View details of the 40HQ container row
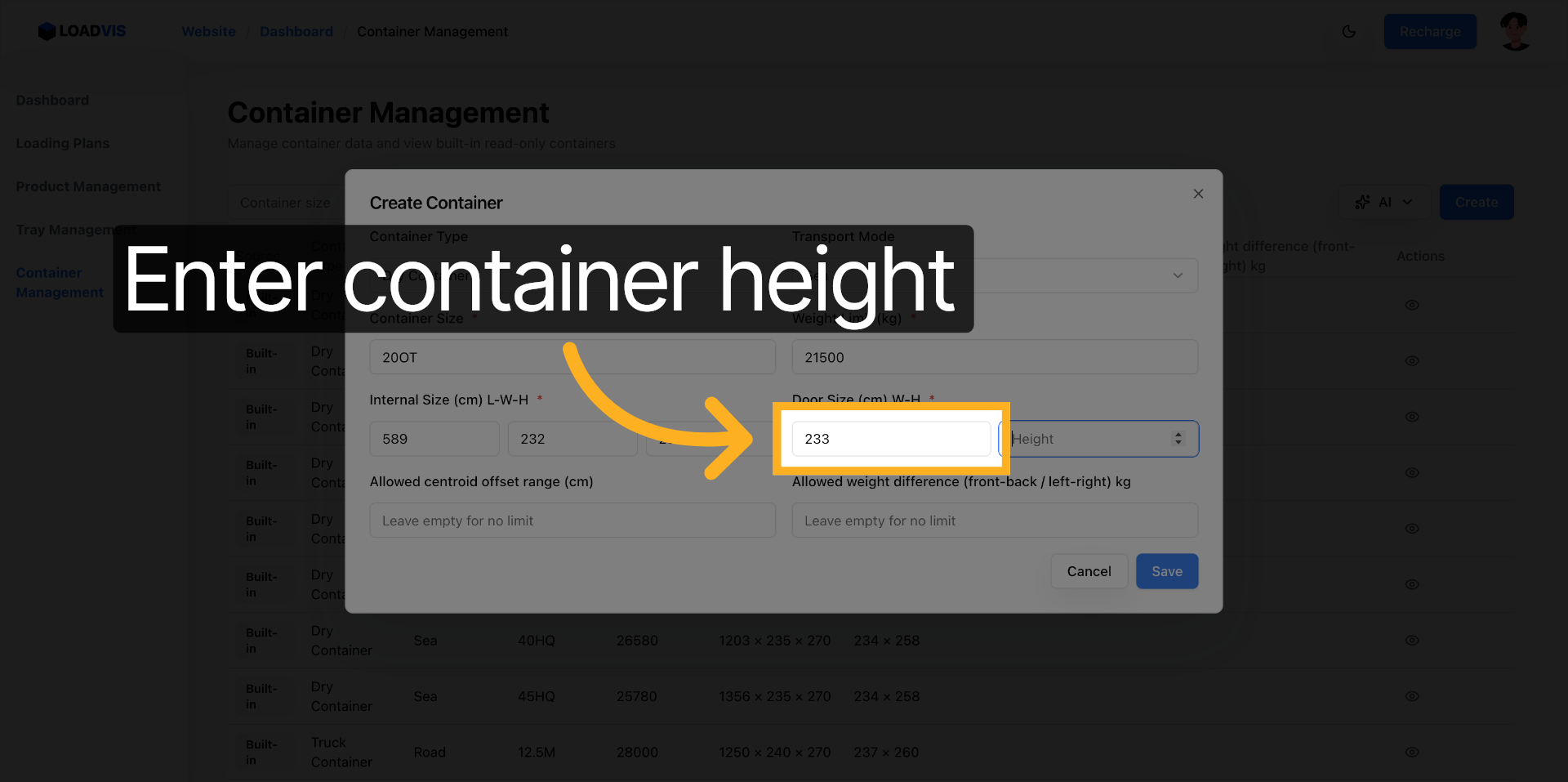1568x782 pixels. (x=1411, y=641)
